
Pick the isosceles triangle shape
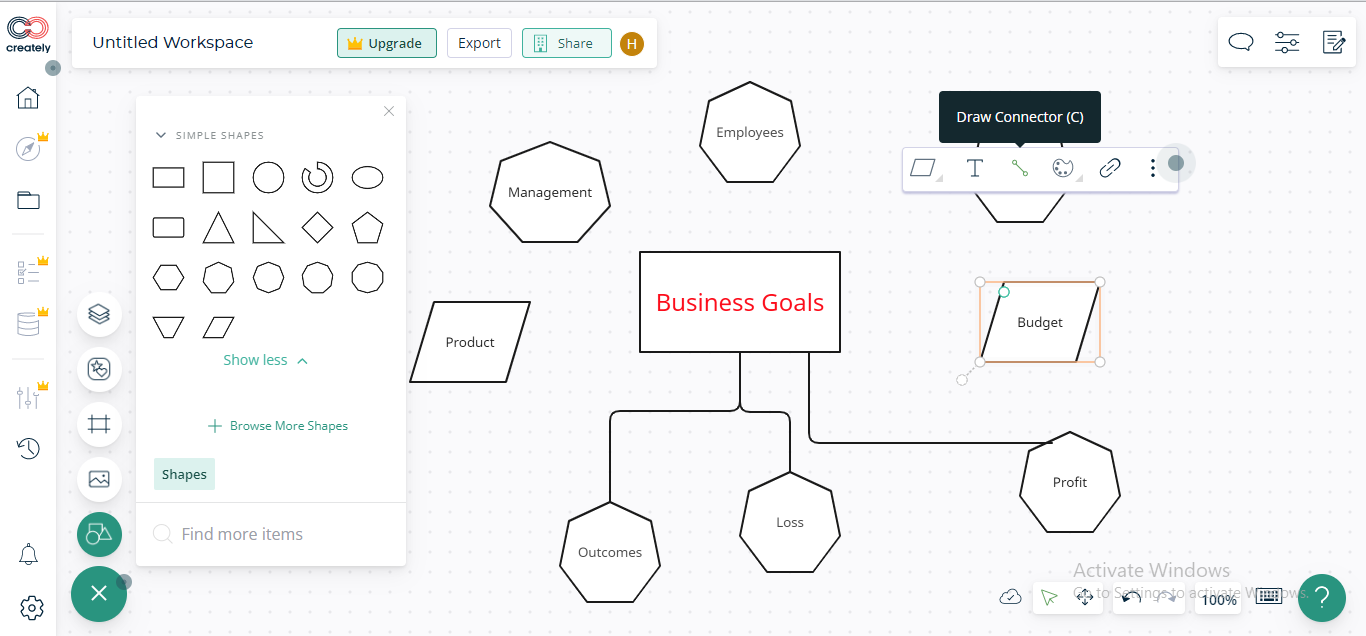pos(218,227)
